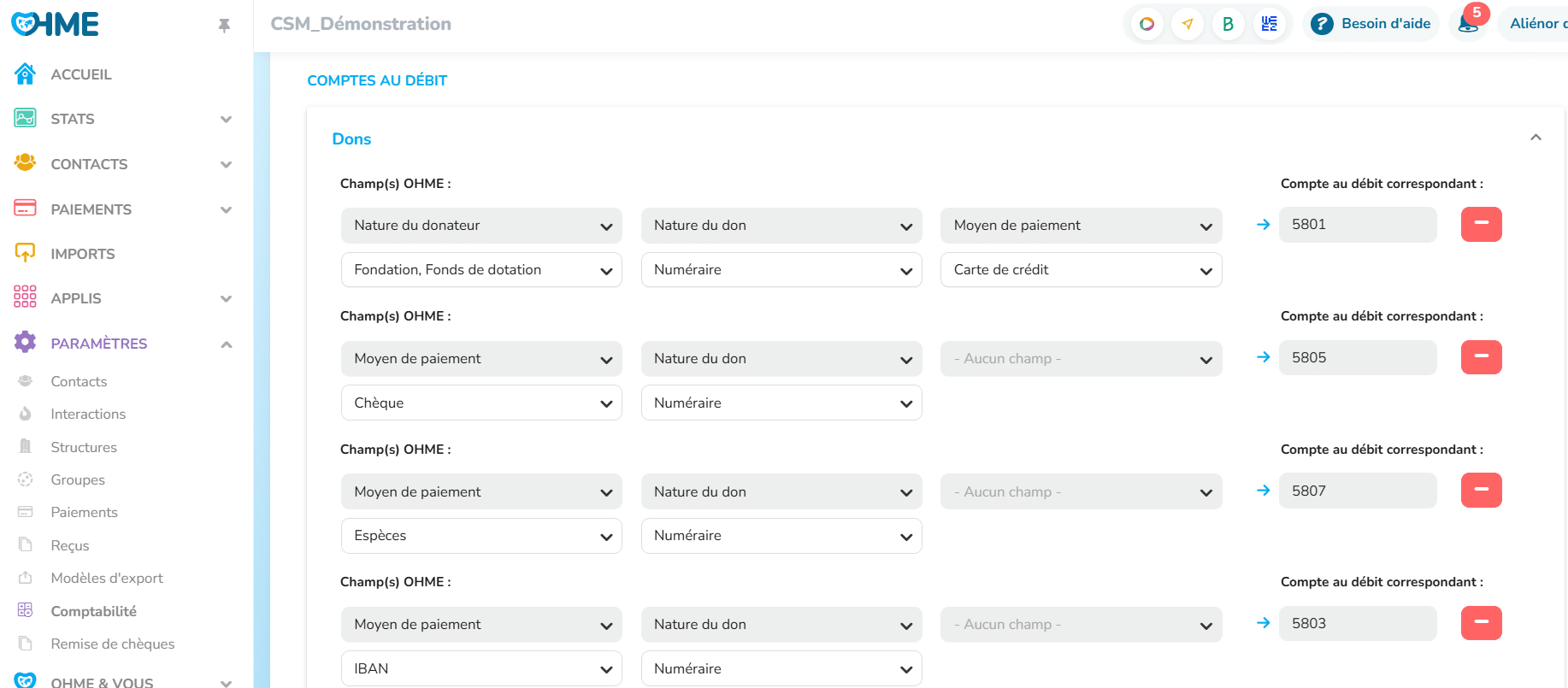Collapse the Paramètres sidebar menu

tap(226, 344)
